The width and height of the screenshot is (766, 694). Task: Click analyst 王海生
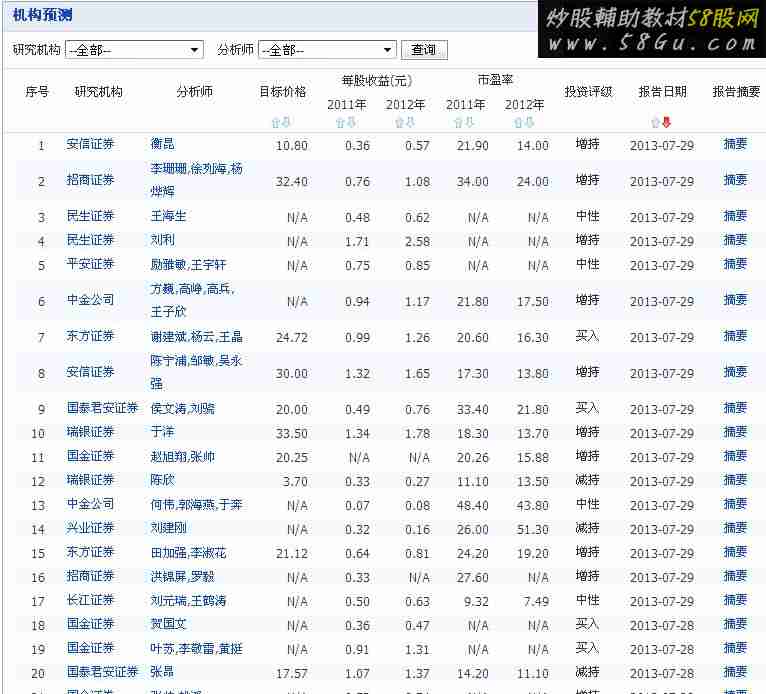click(169, 216)
